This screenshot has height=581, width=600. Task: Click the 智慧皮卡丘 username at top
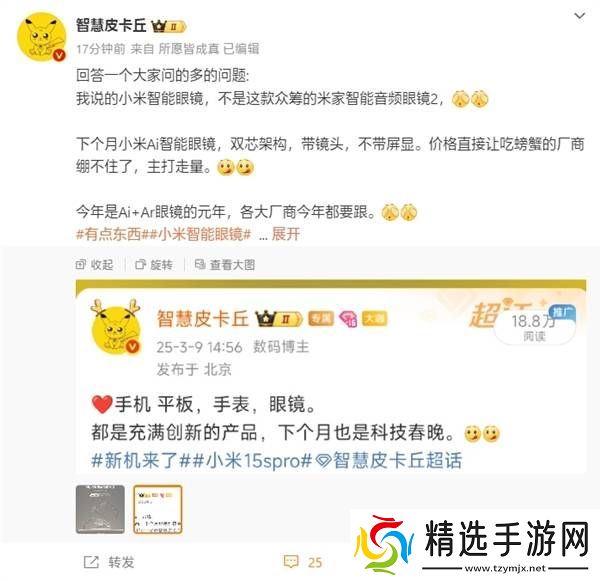(111, 25)
